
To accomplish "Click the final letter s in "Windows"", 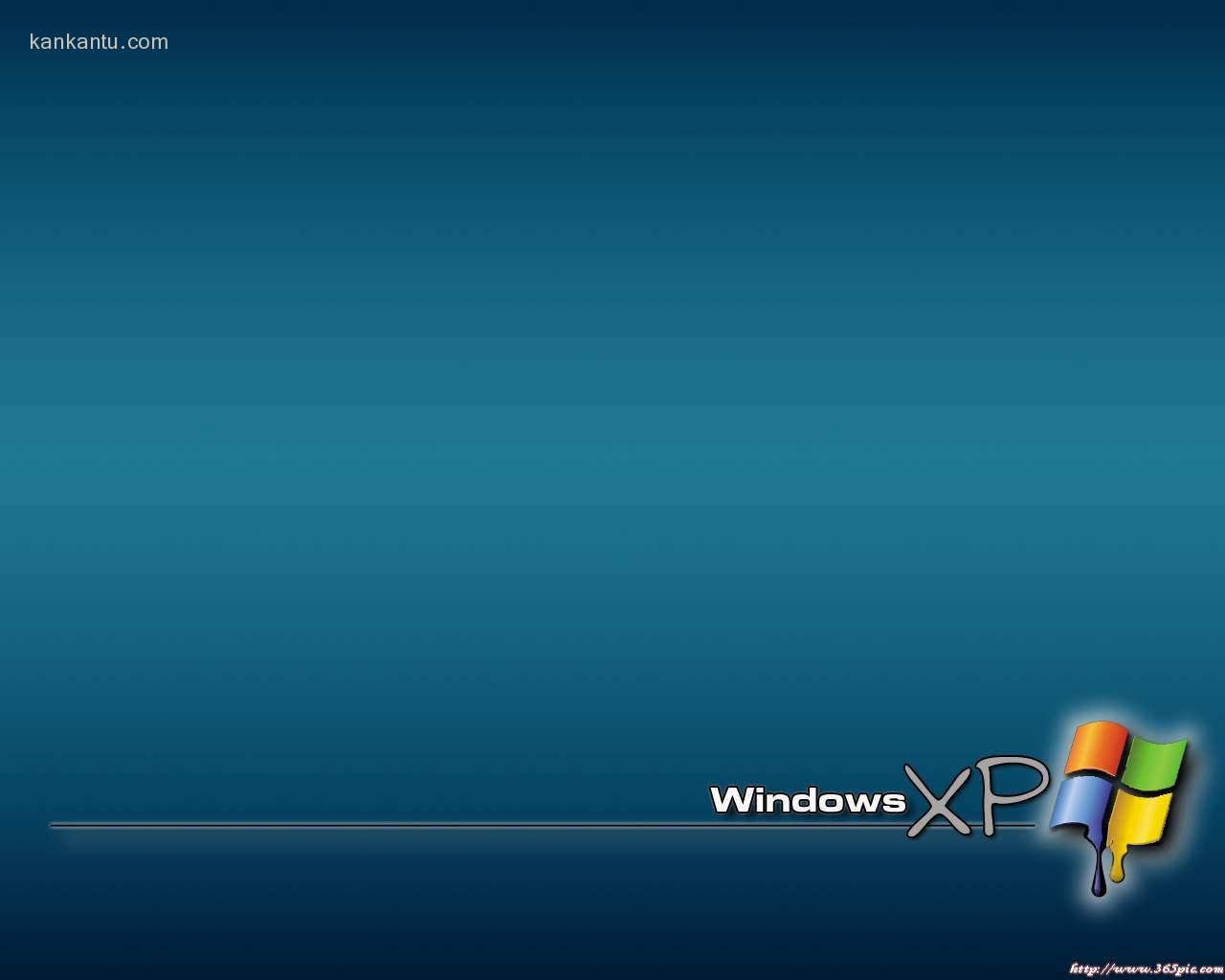I will [x=894, y=802].
